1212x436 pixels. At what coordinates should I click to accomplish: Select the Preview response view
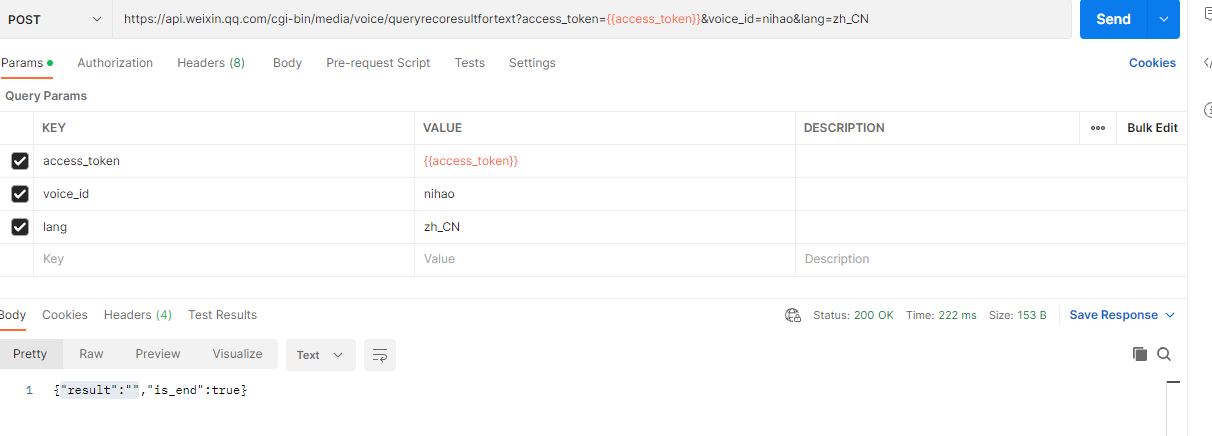tap(158, 354)
